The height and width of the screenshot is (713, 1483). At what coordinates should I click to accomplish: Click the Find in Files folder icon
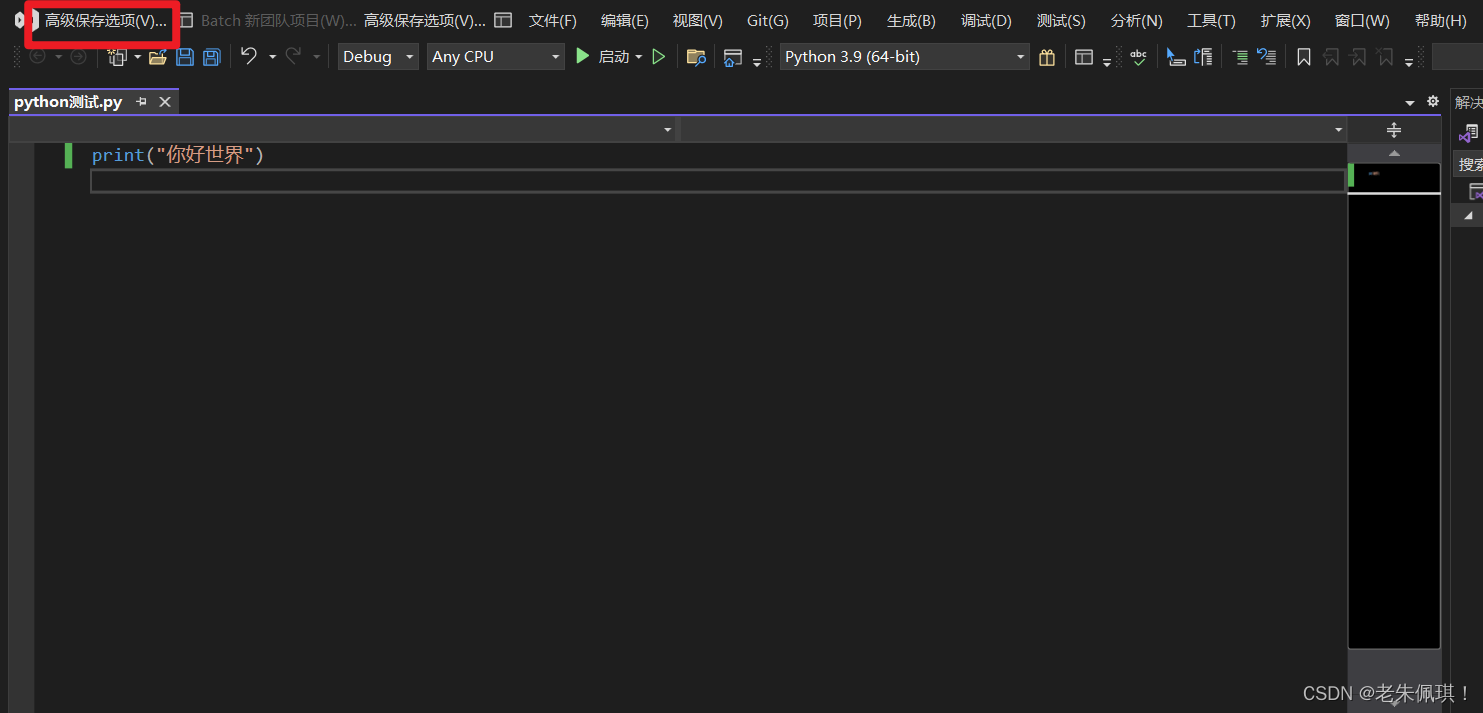(x=696, y=57)
